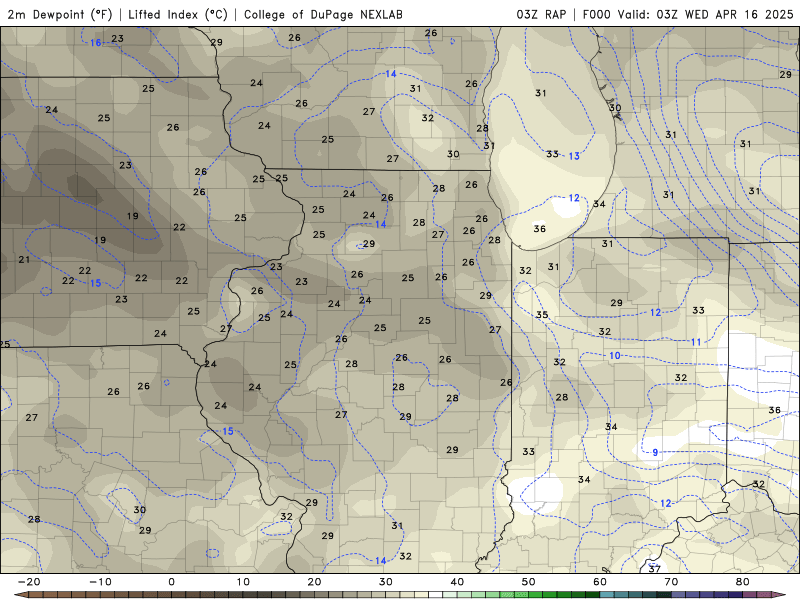This screenshot has height=600, width=800.
Task: Click the '37' dewpoint value at the map's bottom edge
Action: (x=655, y=568)
